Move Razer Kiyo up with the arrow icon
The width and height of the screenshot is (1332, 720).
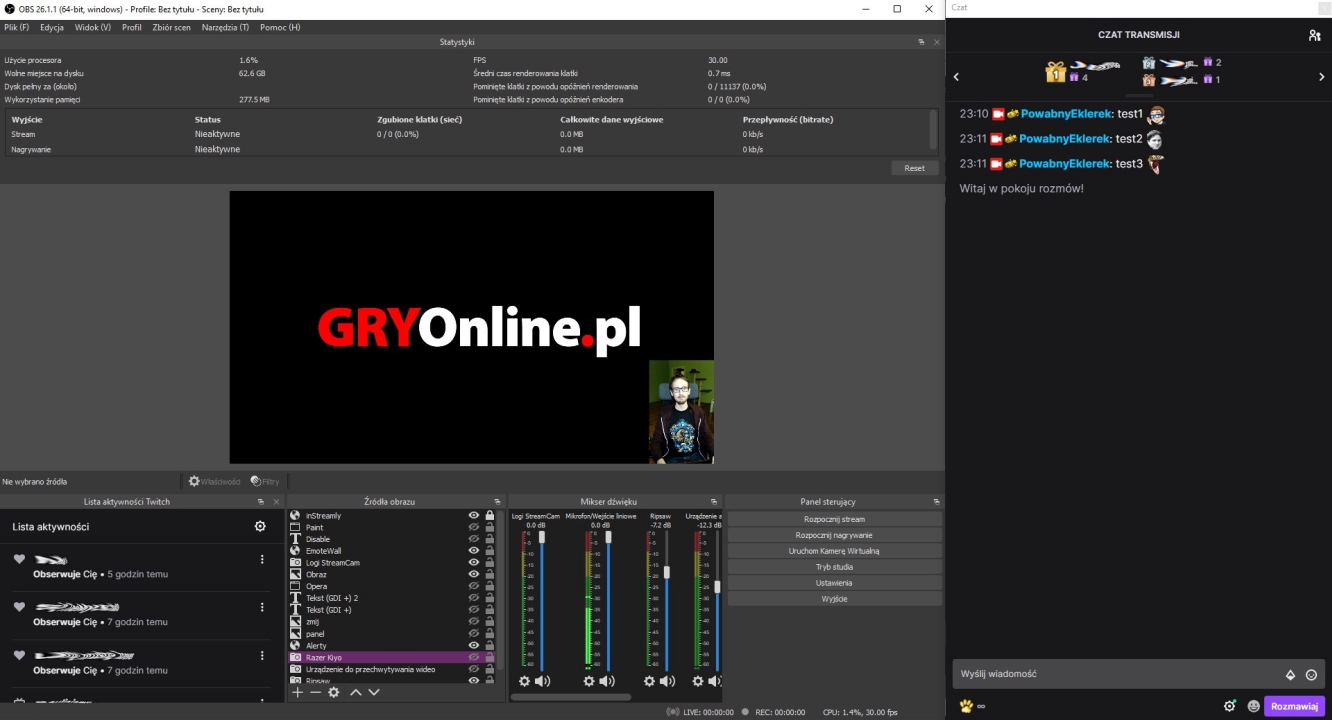pyautogui.click(x=356, y=692)
